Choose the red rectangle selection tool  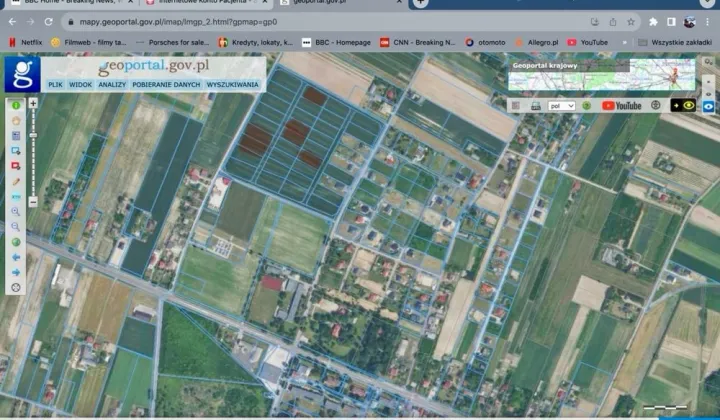pyautogui.click(x=16, y=166)
